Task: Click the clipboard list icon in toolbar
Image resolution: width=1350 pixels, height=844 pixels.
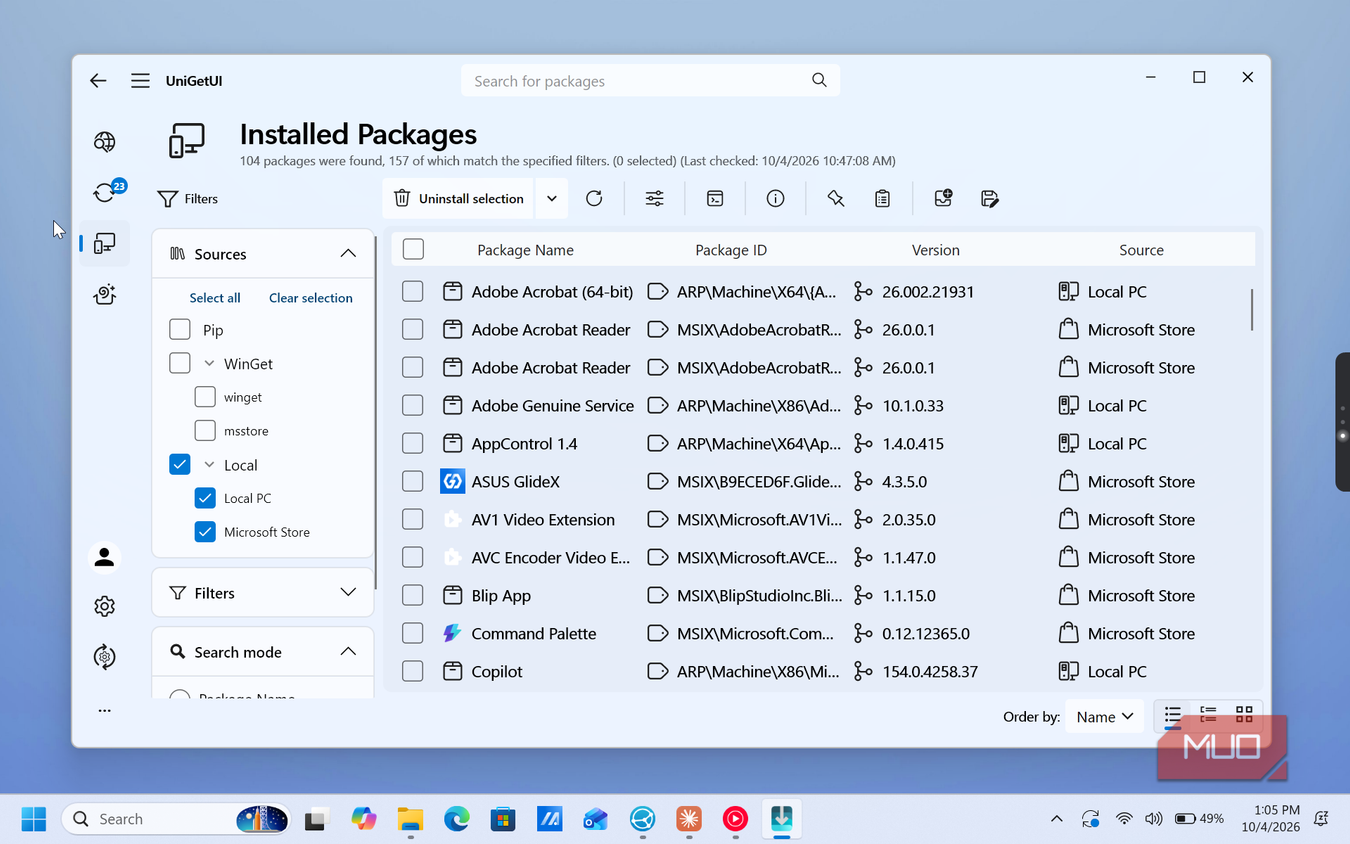Action: click(882, 198)
